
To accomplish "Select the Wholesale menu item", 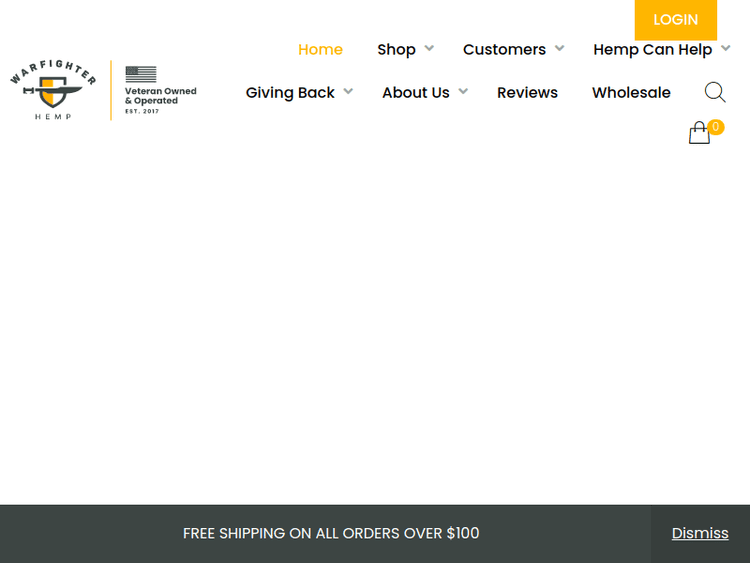I will pyautogui.click(x=631, y=92).
